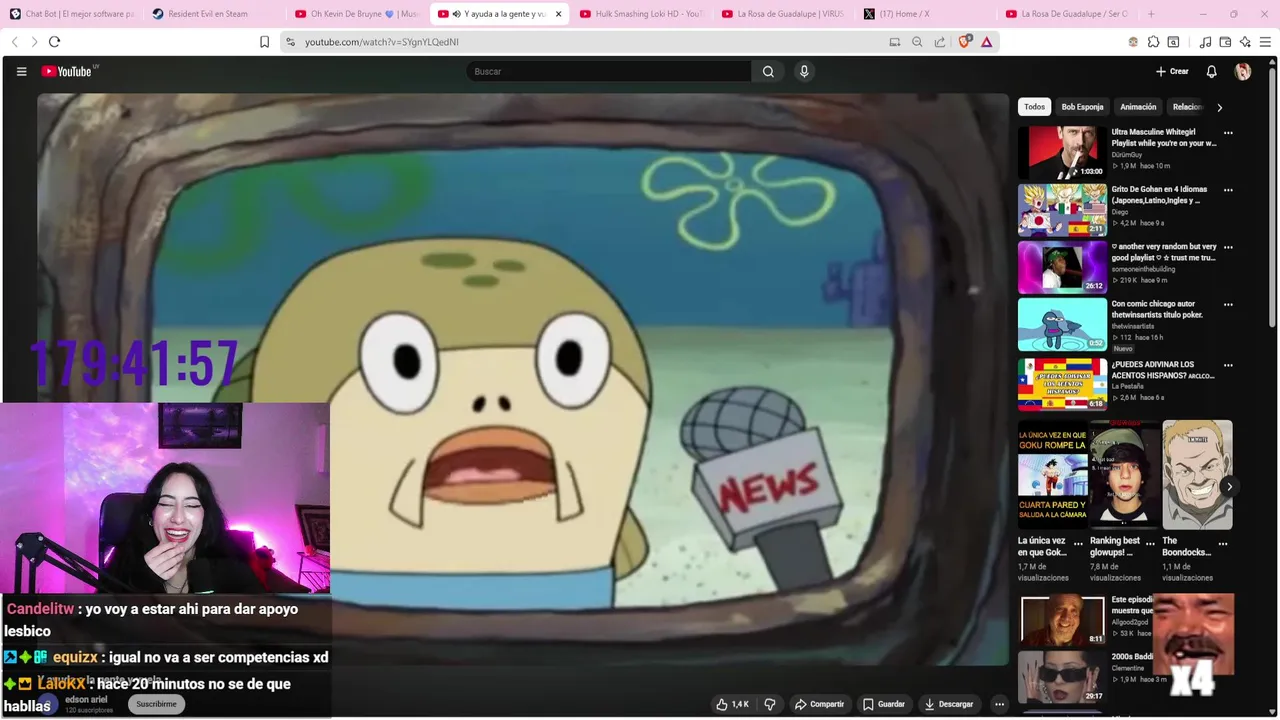This screenshot has height=720, width=1280.
Task: Open Ultra Masculine Whitegirl Playlist video thumbnail
Action: click(1062, 152)
